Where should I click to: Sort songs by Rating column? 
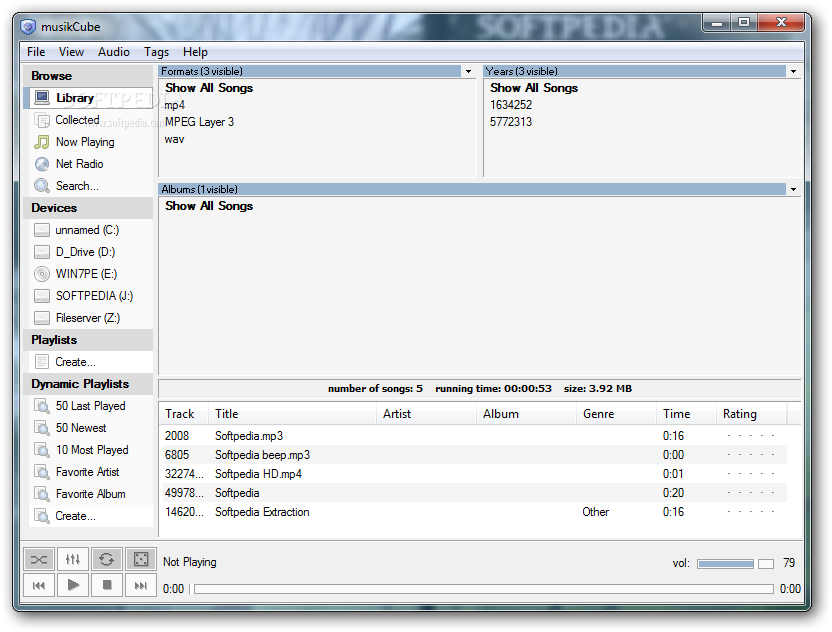752,414
